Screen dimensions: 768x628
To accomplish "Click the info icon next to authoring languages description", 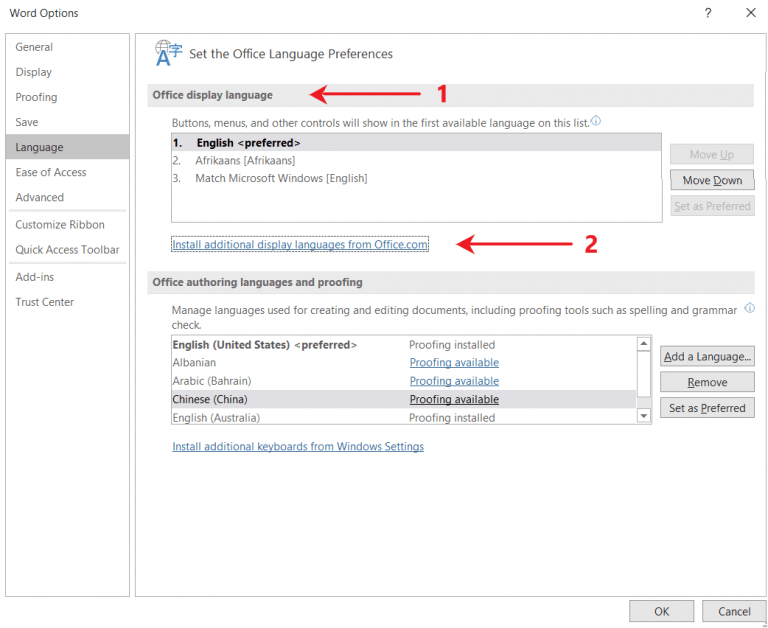I will click(749, 308).
